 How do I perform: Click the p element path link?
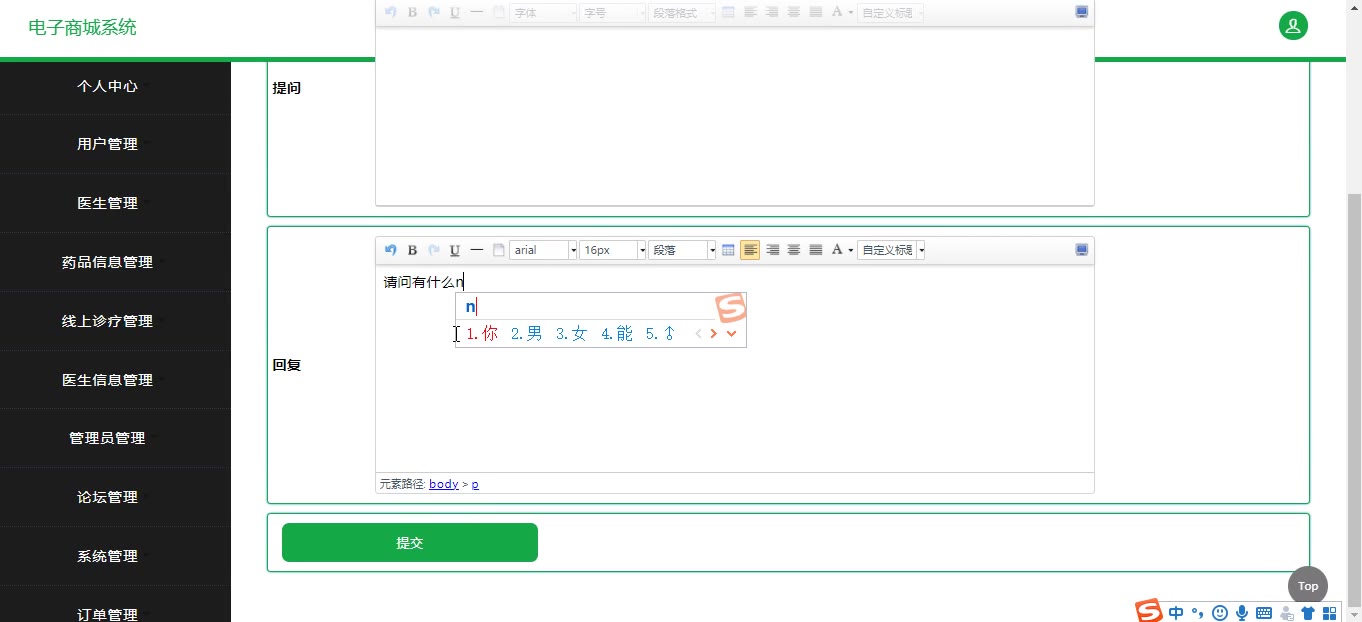click(475, 484)
